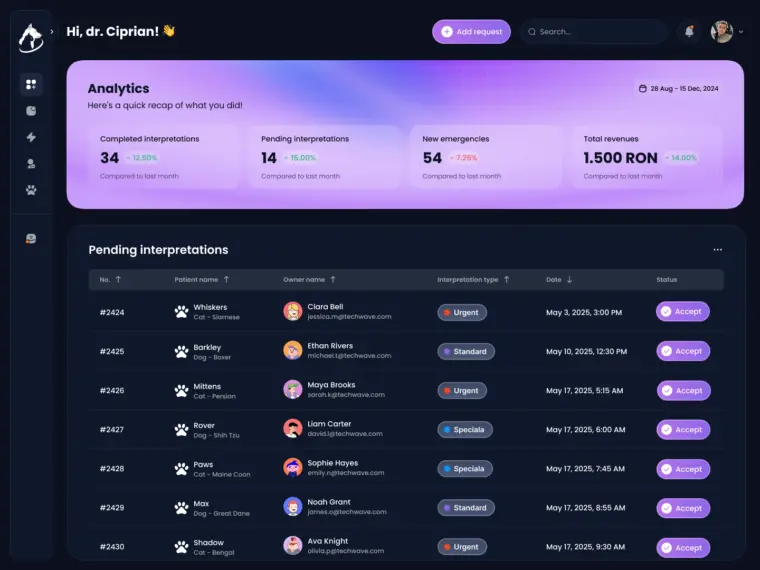Accept request #2425 for Barkley
Screen dimensions: 760x570
click(x=683, y=351)
